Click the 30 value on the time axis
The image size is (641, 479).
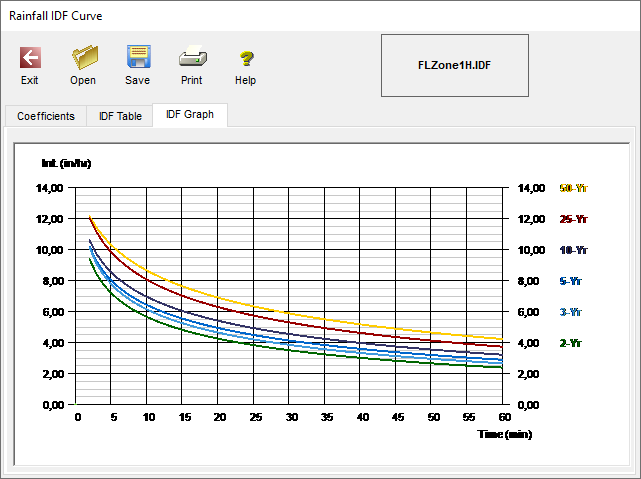pyautogui.click(x=291, y=417)
